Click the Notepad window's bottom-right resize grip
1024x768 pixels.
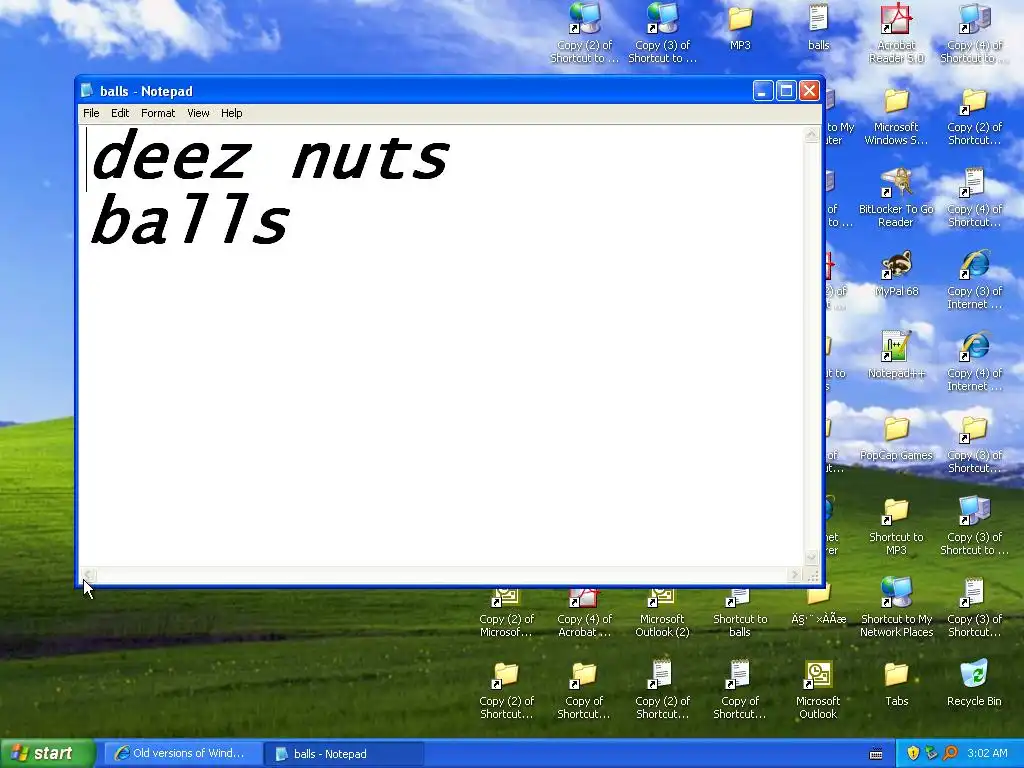click(x=812, y=575)
